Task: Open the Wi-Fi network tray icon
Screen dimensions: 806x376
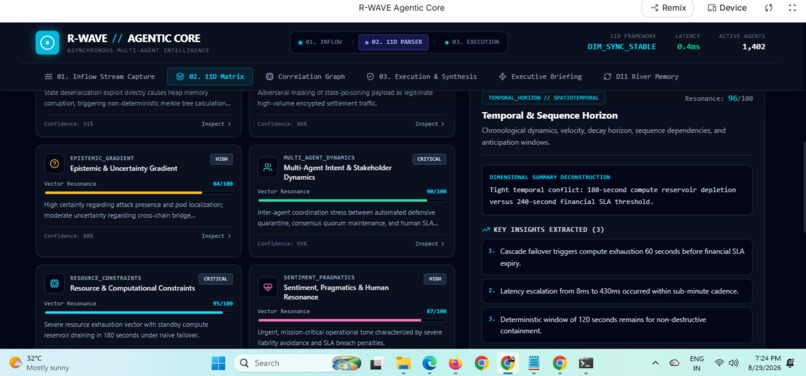Action: click(719, 363)
